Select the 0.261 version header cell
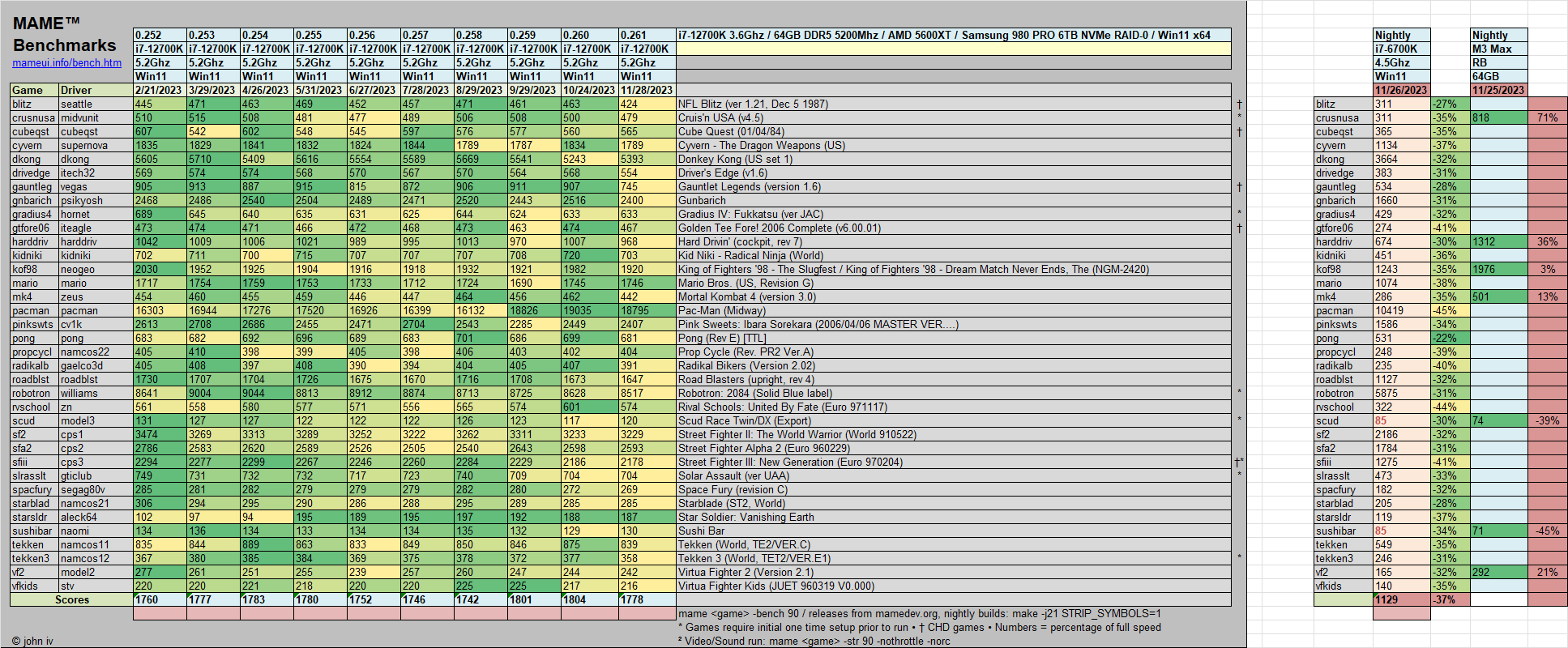 point(647,35)
